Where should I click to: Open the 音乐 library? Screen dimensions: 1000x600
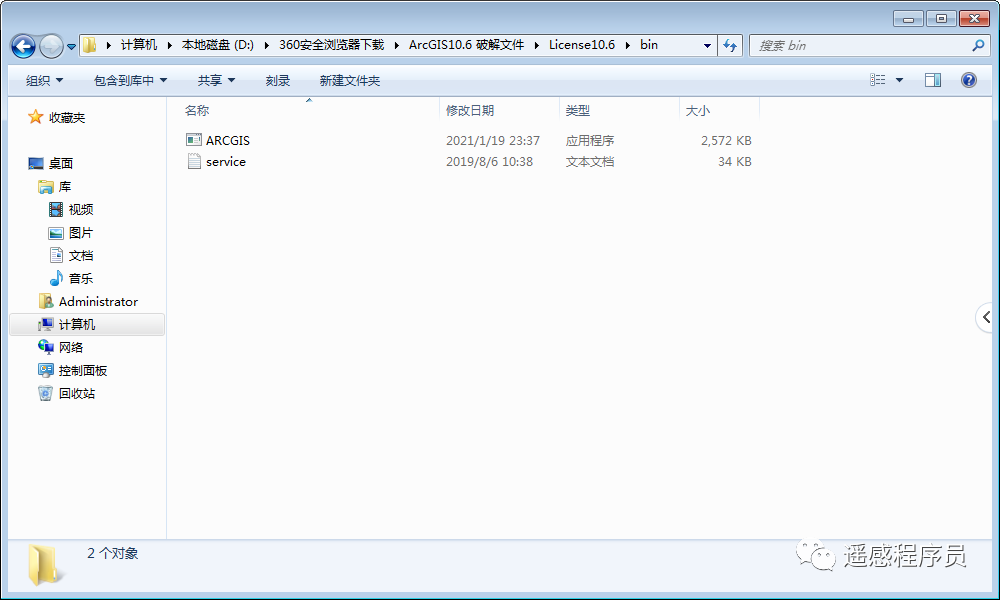pyautogui.click(x=81, y=279)
